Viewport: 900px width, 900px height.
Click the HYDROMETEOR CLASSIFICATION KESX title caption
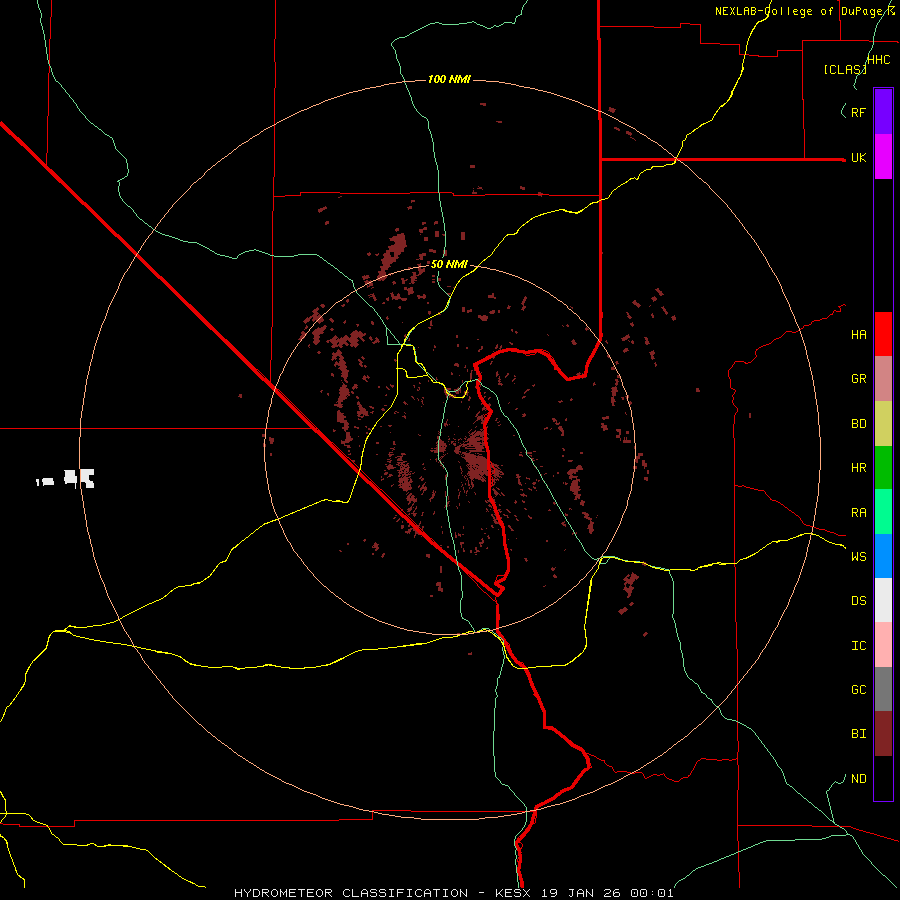tap(453, 893)
